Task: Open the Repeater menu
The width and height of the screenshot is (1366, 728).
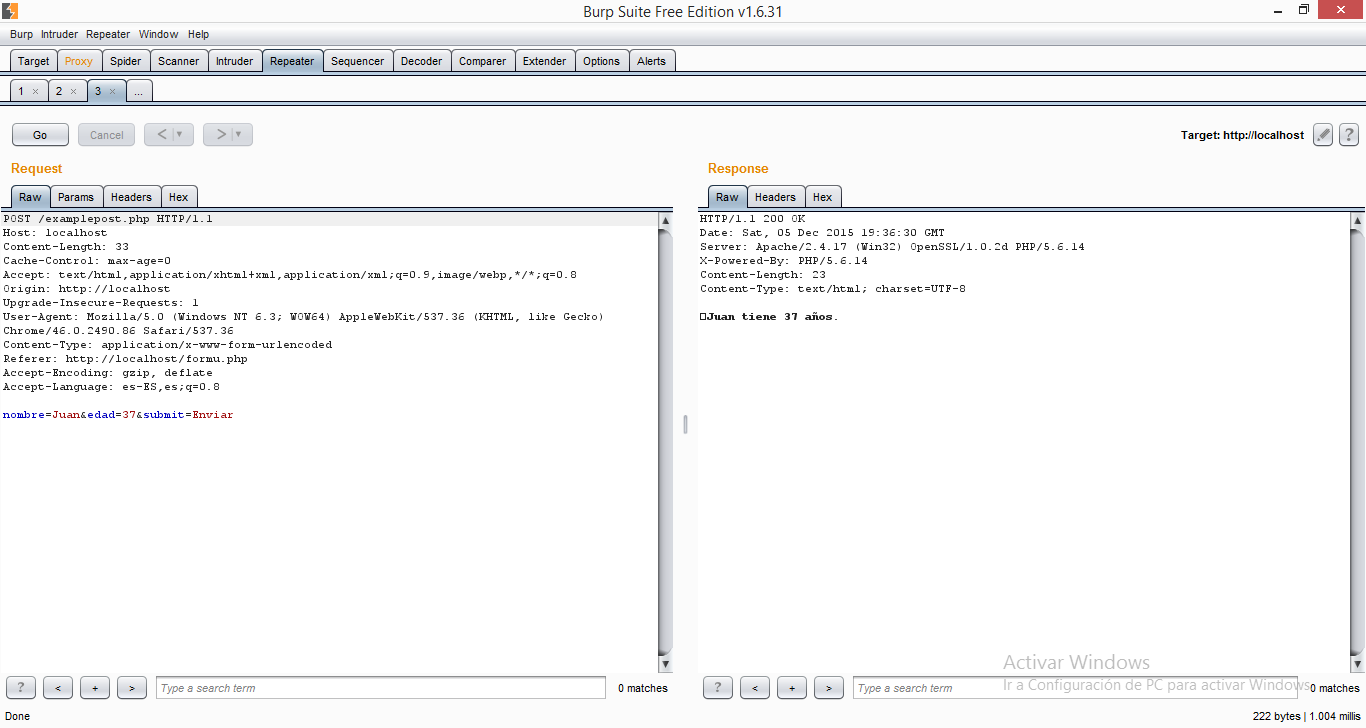Action: 108,34
